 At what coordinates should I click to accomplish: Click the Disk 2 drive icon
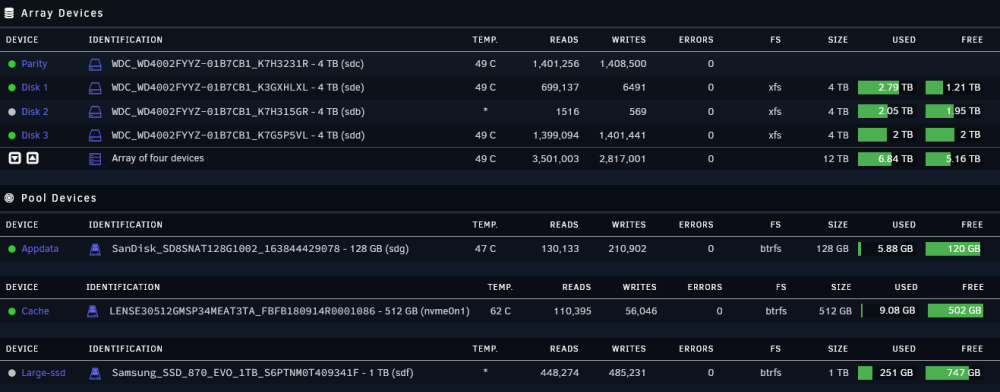[x=94, y=112]
